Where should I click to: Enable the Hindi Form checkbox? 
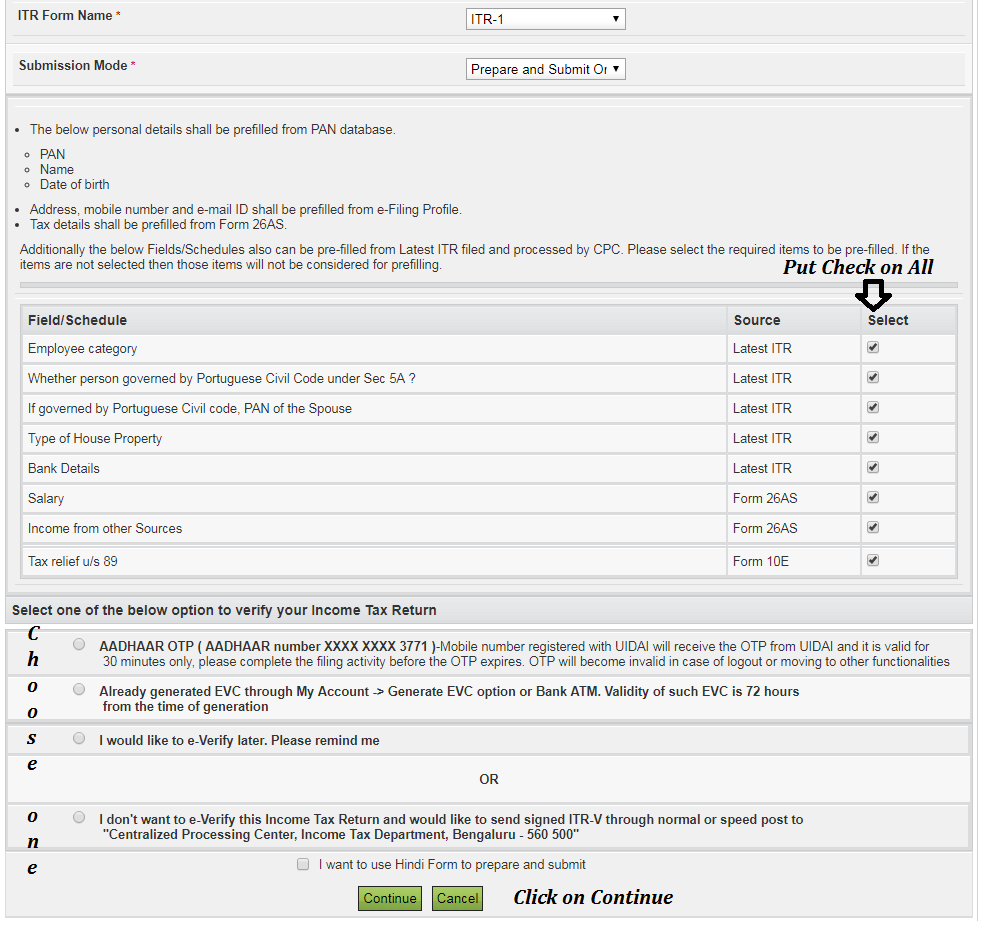[x=303, y=864]
